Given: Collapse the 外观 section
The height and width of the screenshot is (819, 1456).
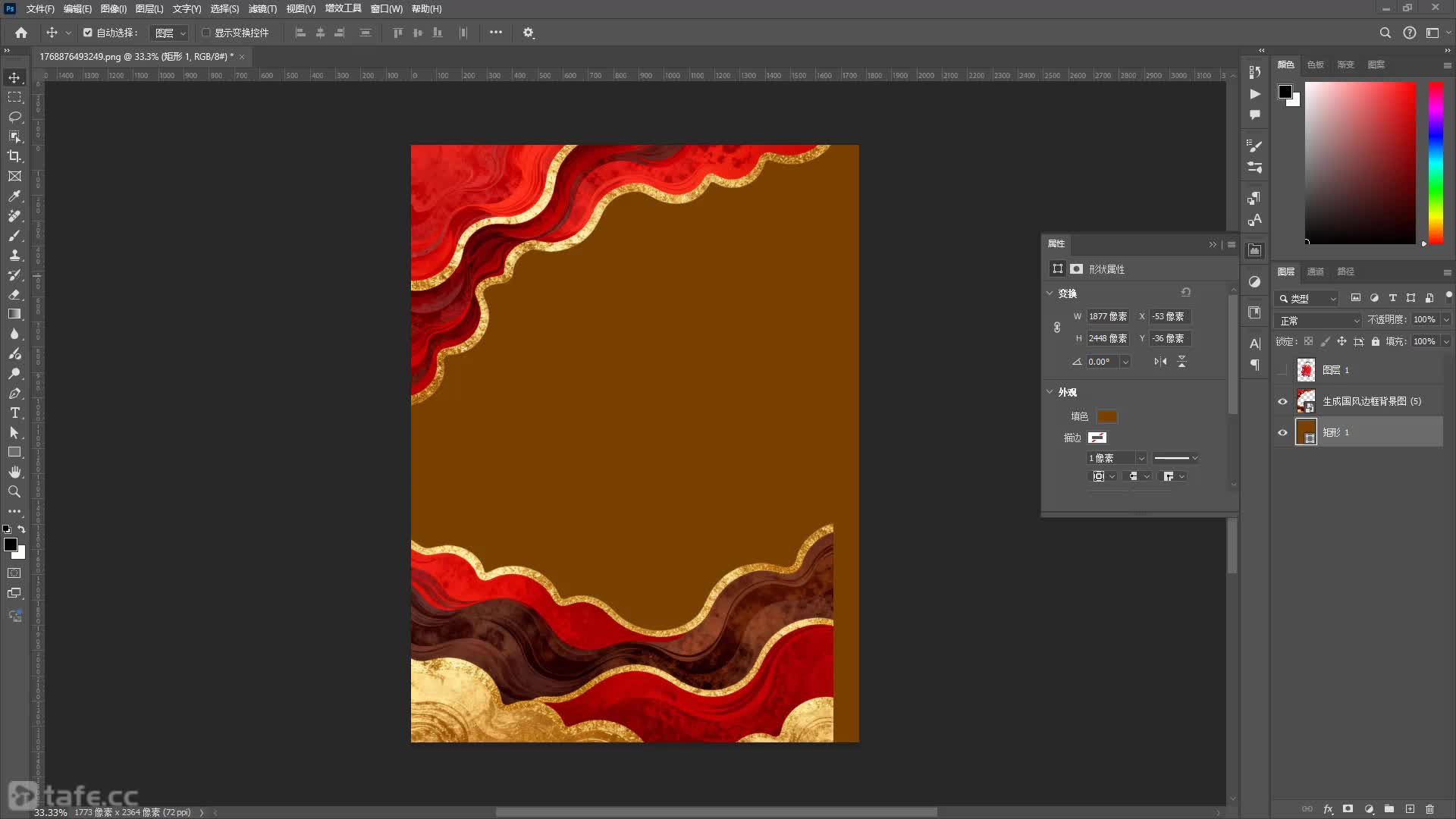Looking at the screenshot, I should (x=1050, y=392).
